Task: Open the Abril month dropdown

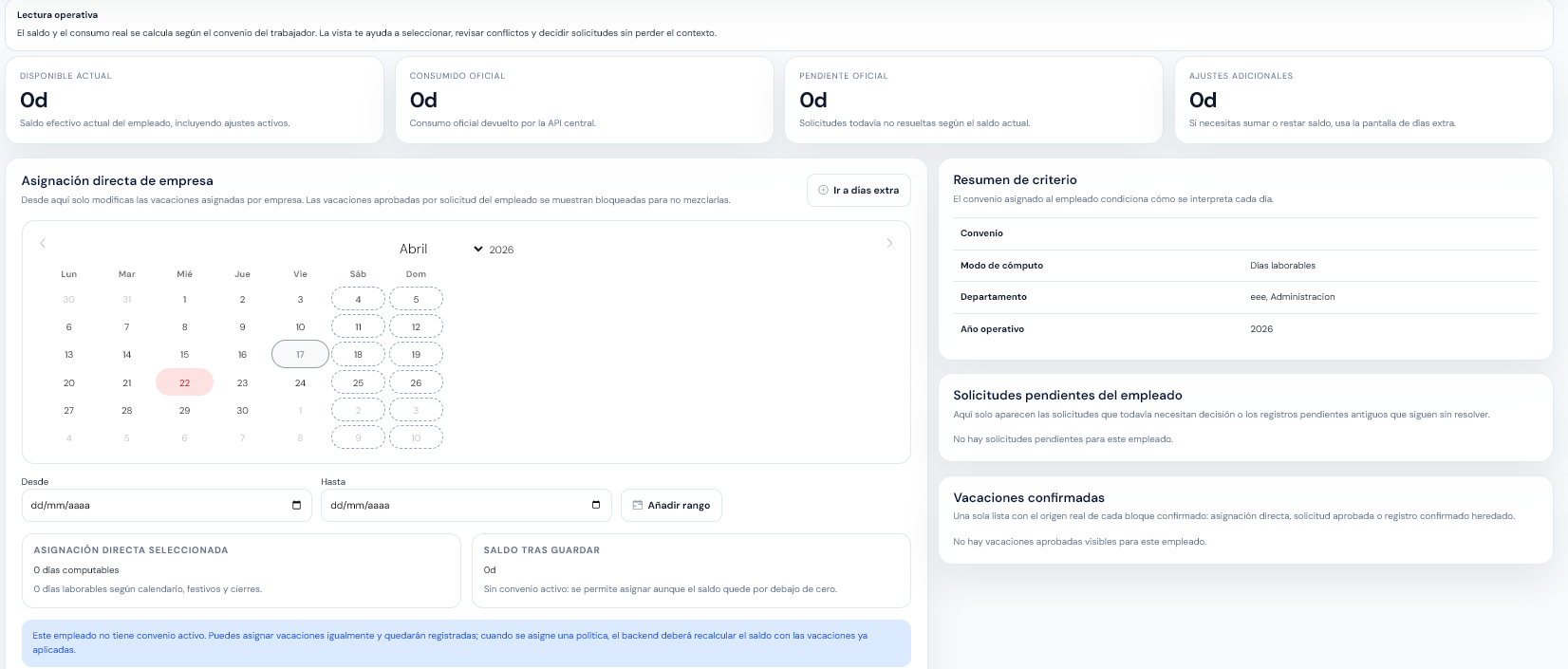Action: [x=440, y=249]
